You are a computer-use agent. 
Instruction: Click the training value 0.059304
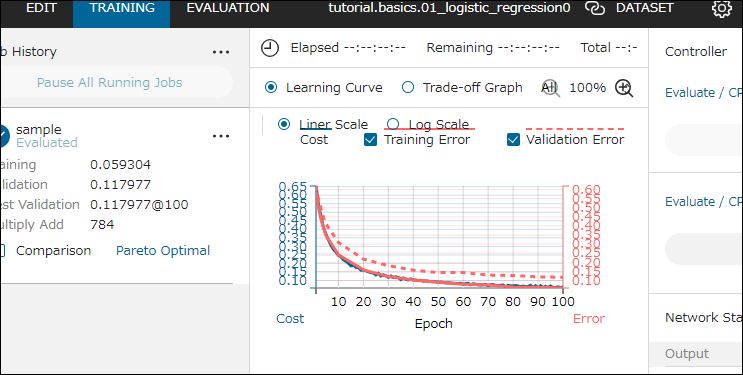coord(120,165)
